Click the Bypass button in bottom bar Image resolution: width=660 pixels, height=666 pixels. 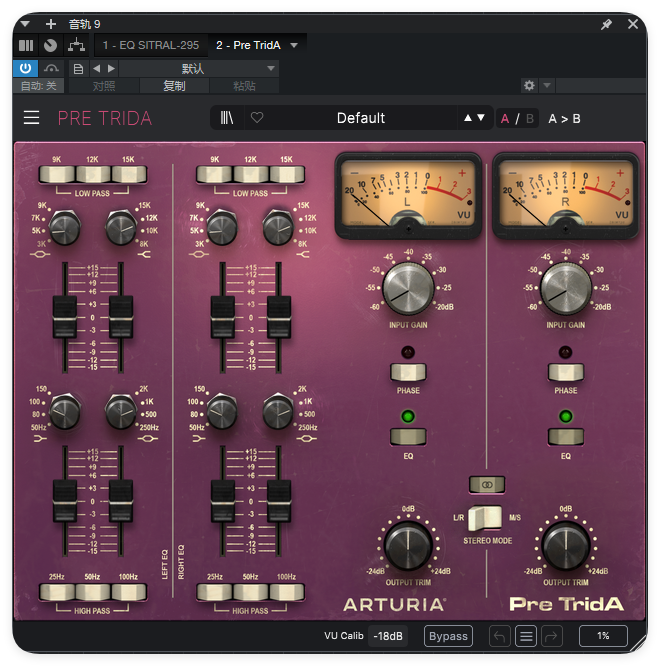click(x=448, y=636)
